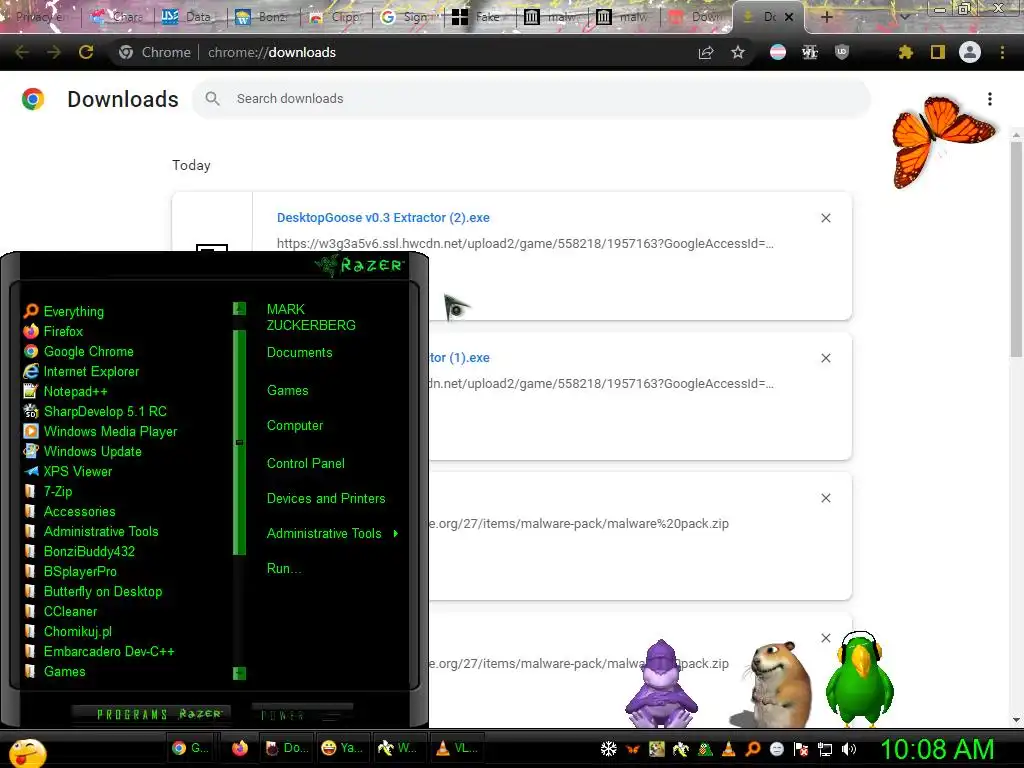Expand the 7-Zip folder
Screen dimensions: 1024x768
[x=48, y=491]
